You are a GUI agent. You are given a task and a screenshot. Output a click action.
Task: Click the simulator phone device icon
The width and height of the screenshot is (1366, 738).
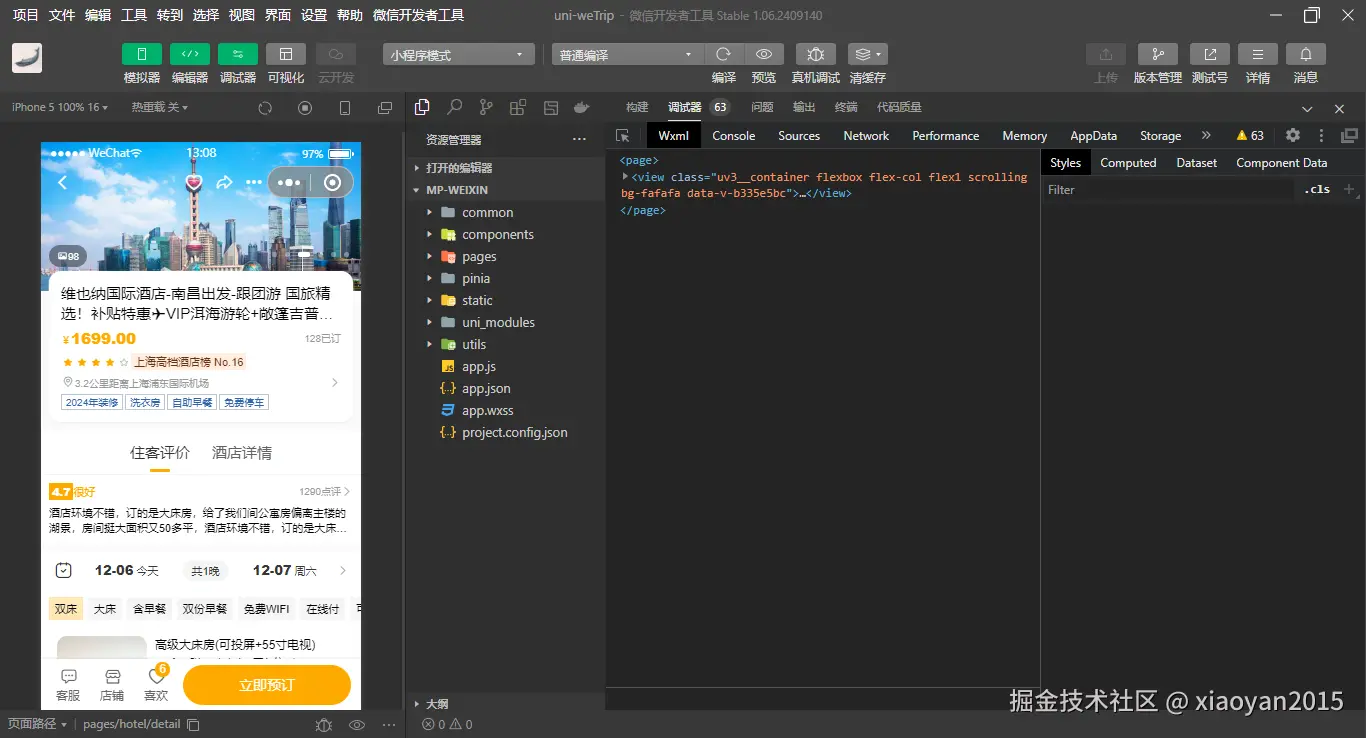point(345,108)
